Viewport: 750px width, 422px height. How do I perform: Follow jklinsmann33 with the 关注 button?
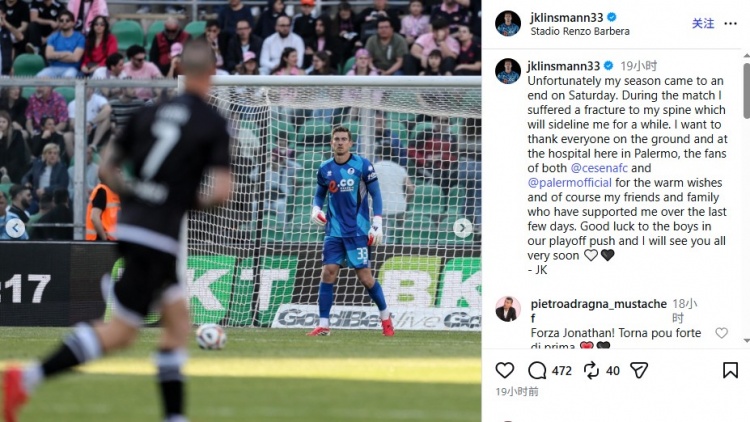[x=703, y=23]
